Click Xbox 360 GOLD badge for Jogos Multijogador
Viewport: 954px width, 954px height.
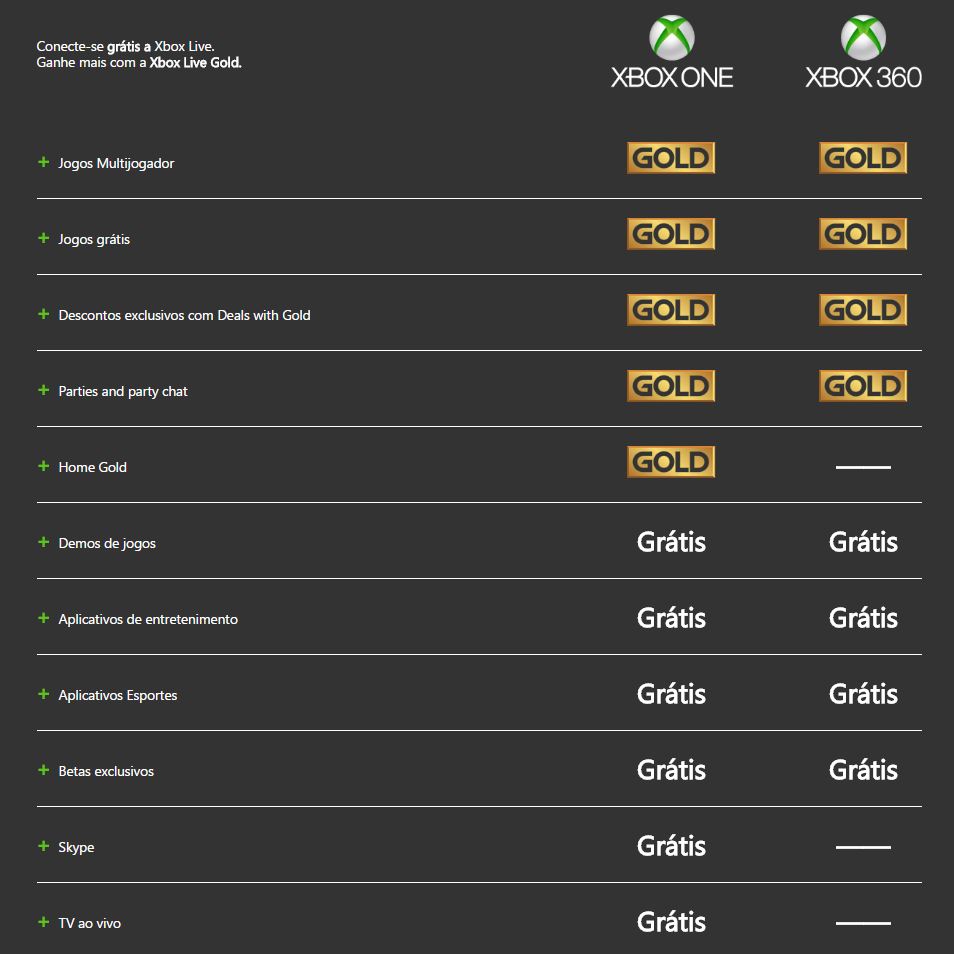point(863,158)
